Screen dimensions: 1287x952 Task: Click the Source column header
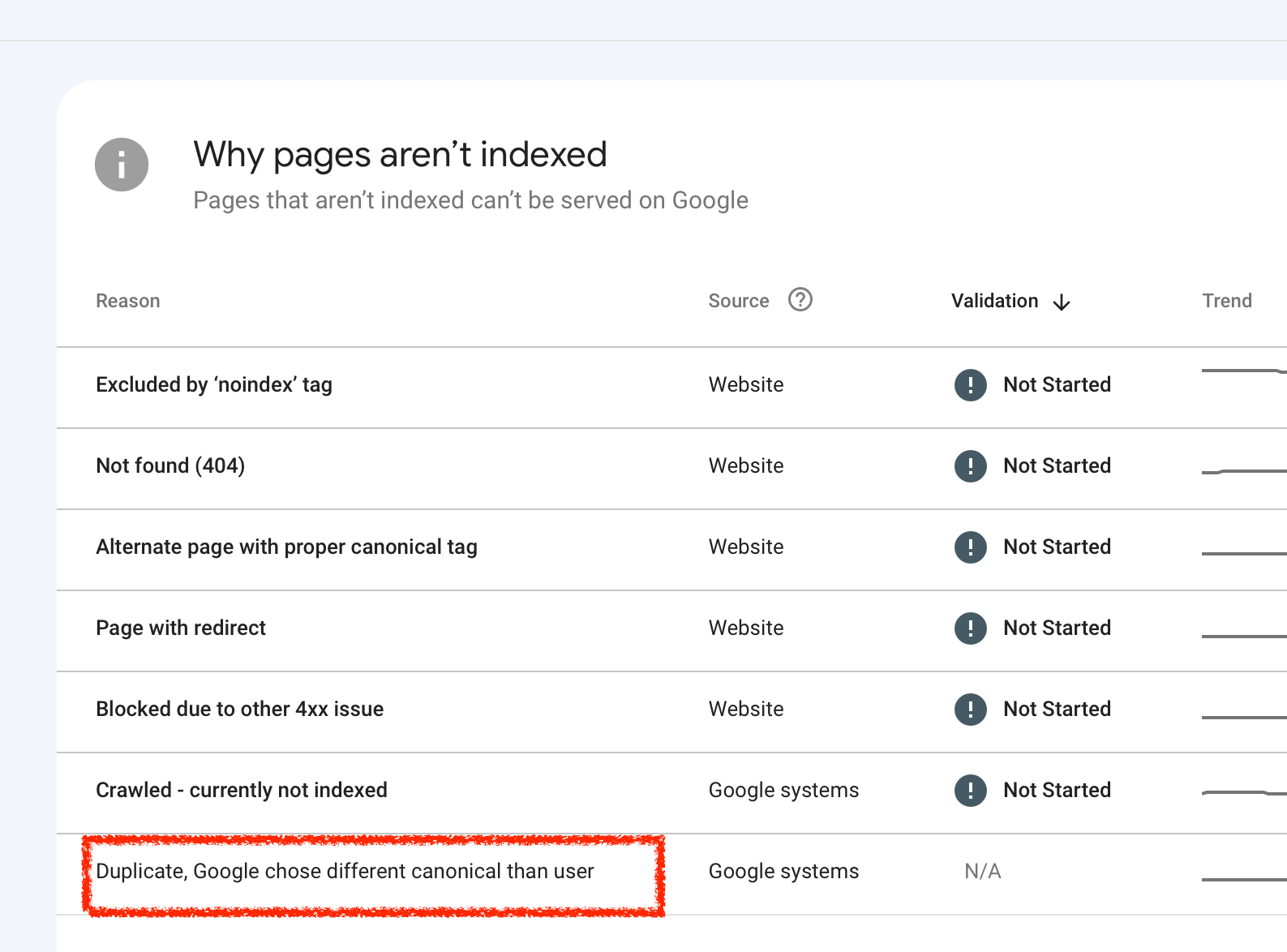coord(739,301)
